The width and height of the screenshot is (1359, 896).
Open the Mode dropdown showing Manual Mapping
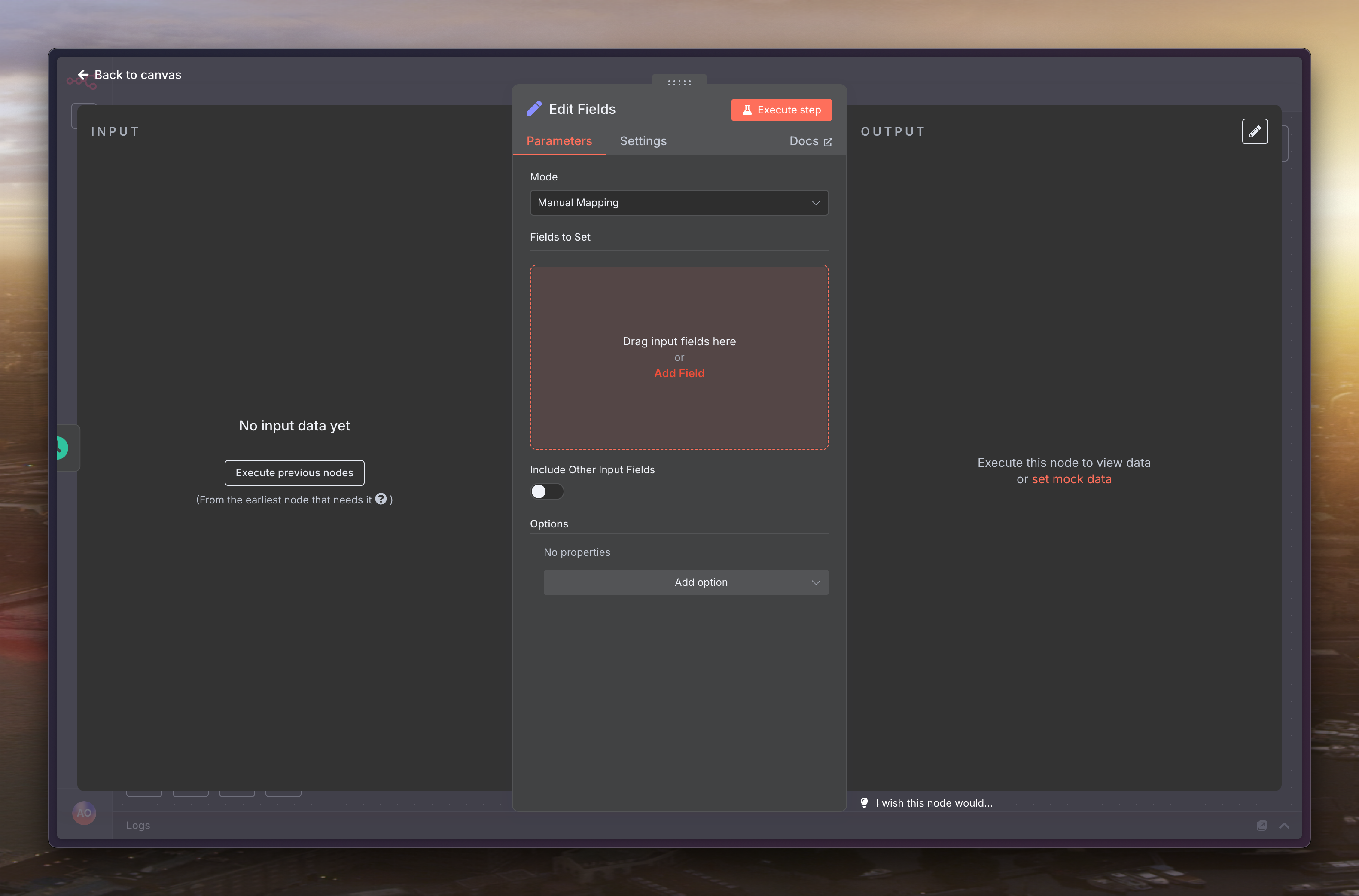pos(679,203)
